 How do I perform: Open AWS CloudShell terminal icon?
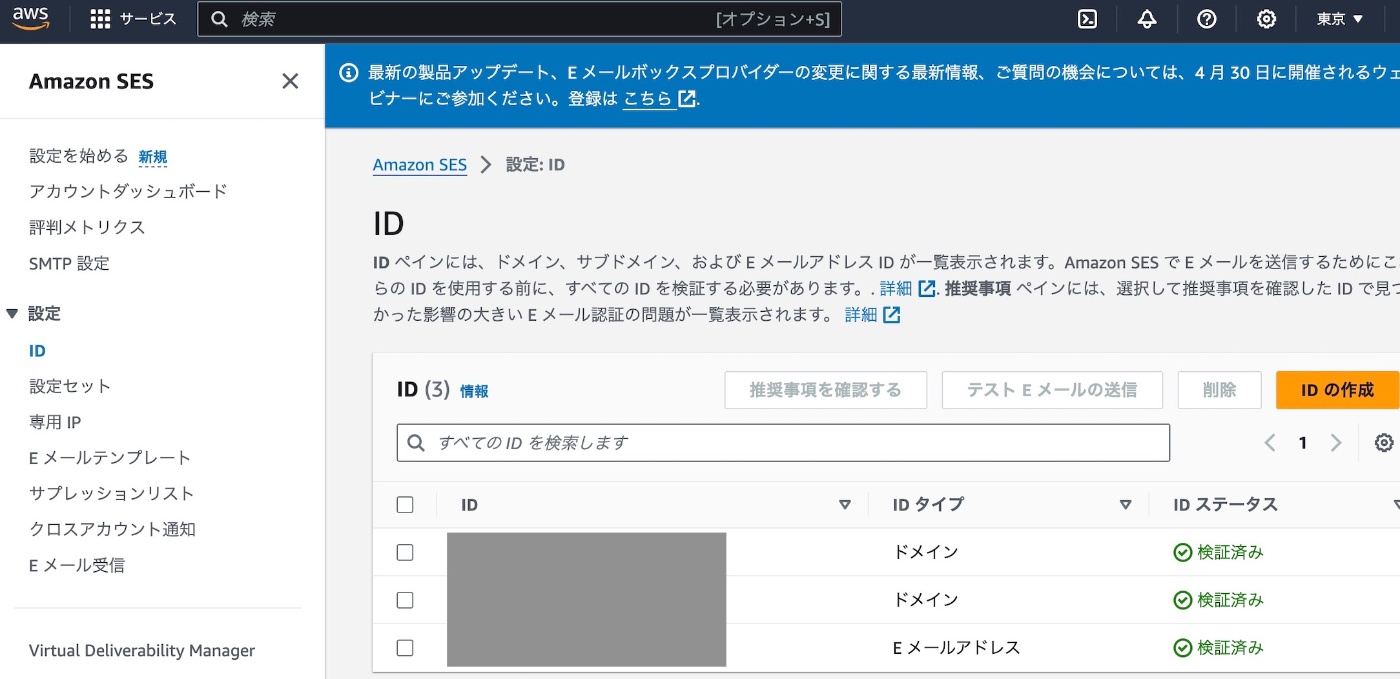1087,19
